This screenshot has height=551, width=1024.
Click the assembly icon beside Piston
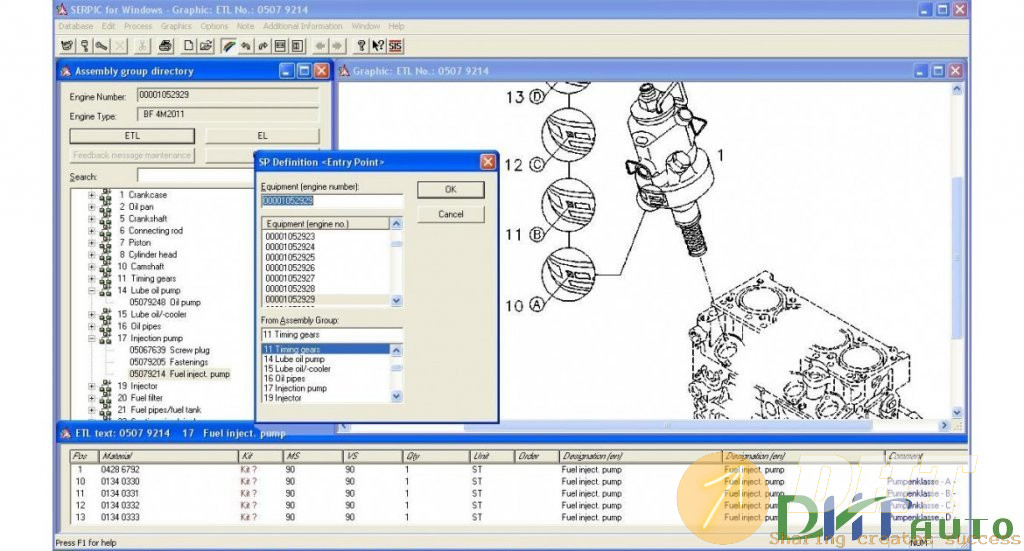[106, 243]
